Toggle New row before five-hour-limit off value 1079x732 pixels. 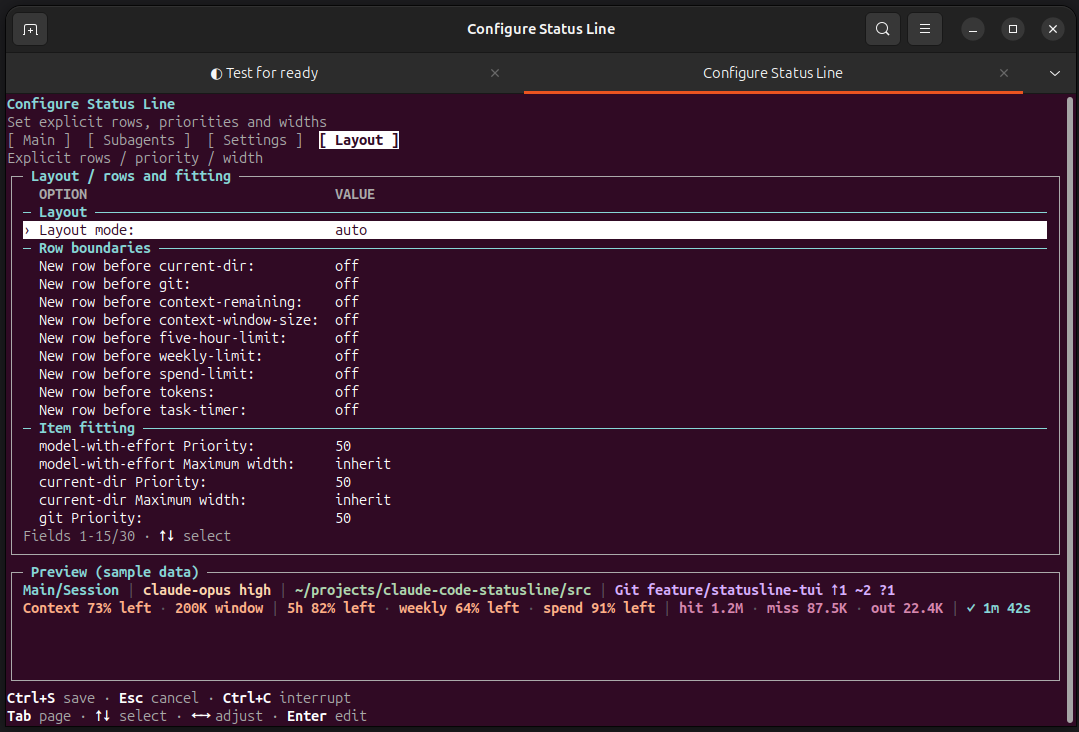coord(347,338)
